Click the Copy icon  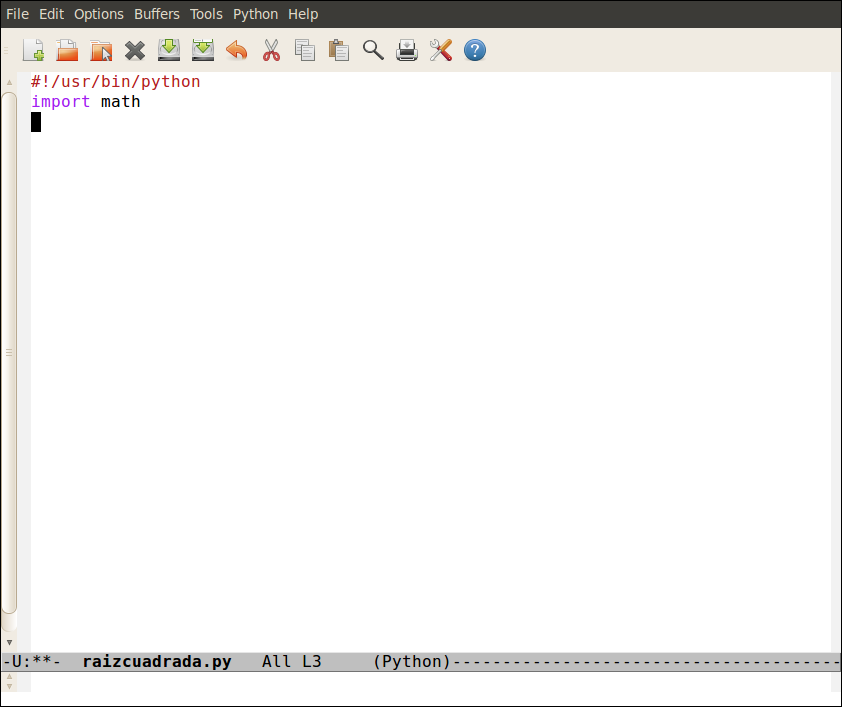(x=305, y=50)
